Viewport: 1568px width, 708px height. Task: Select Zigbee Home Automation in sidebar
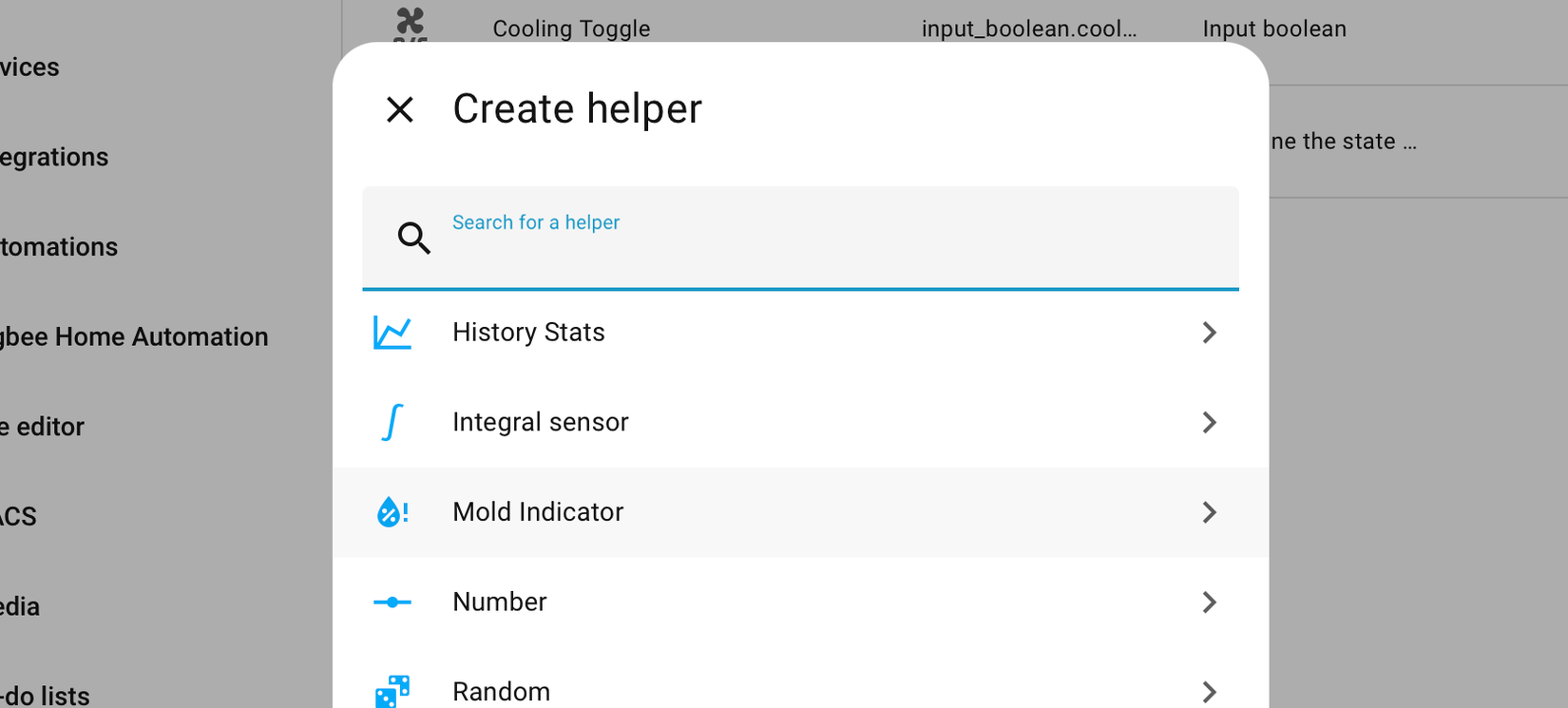(134, 336)
